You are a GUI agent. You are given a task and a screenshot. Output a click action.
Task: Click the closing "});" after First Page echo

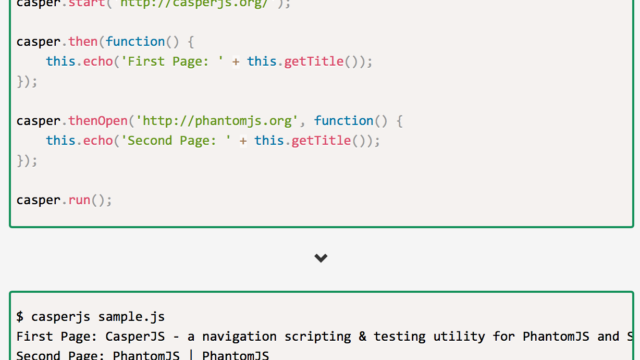(x=27, y=81)
